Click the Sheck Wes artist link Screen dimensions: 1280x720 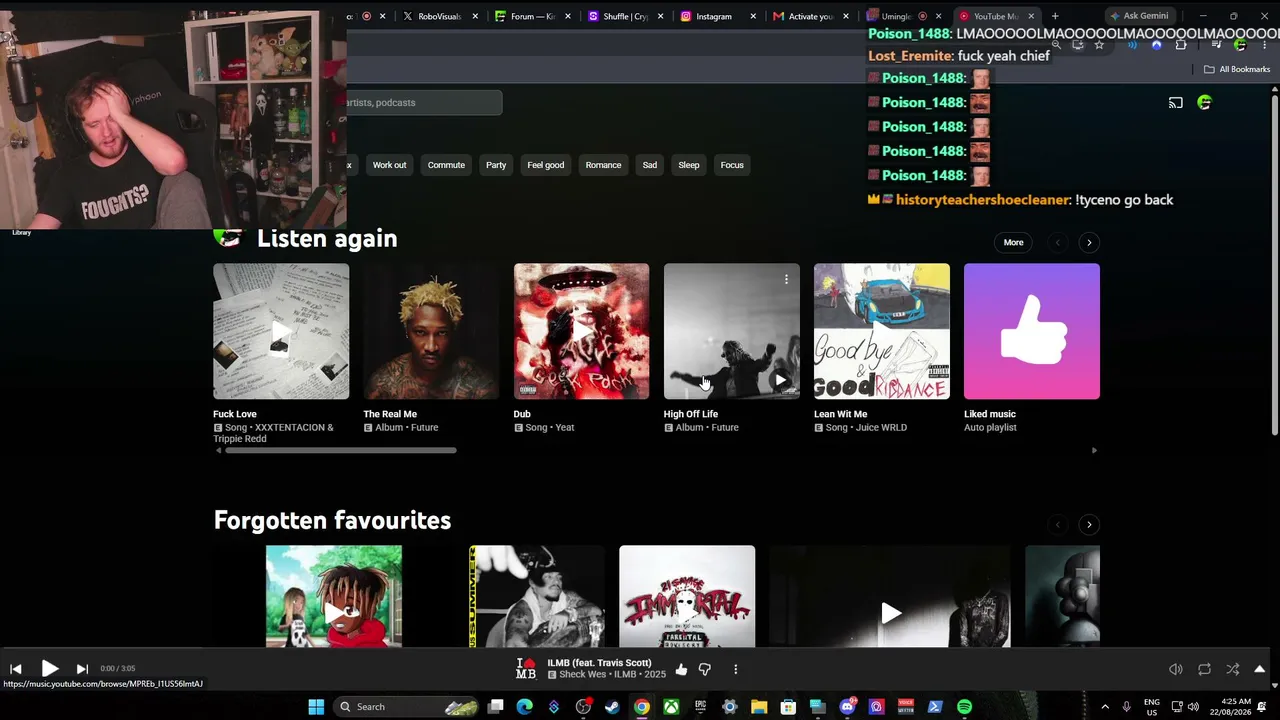[582, 675]
